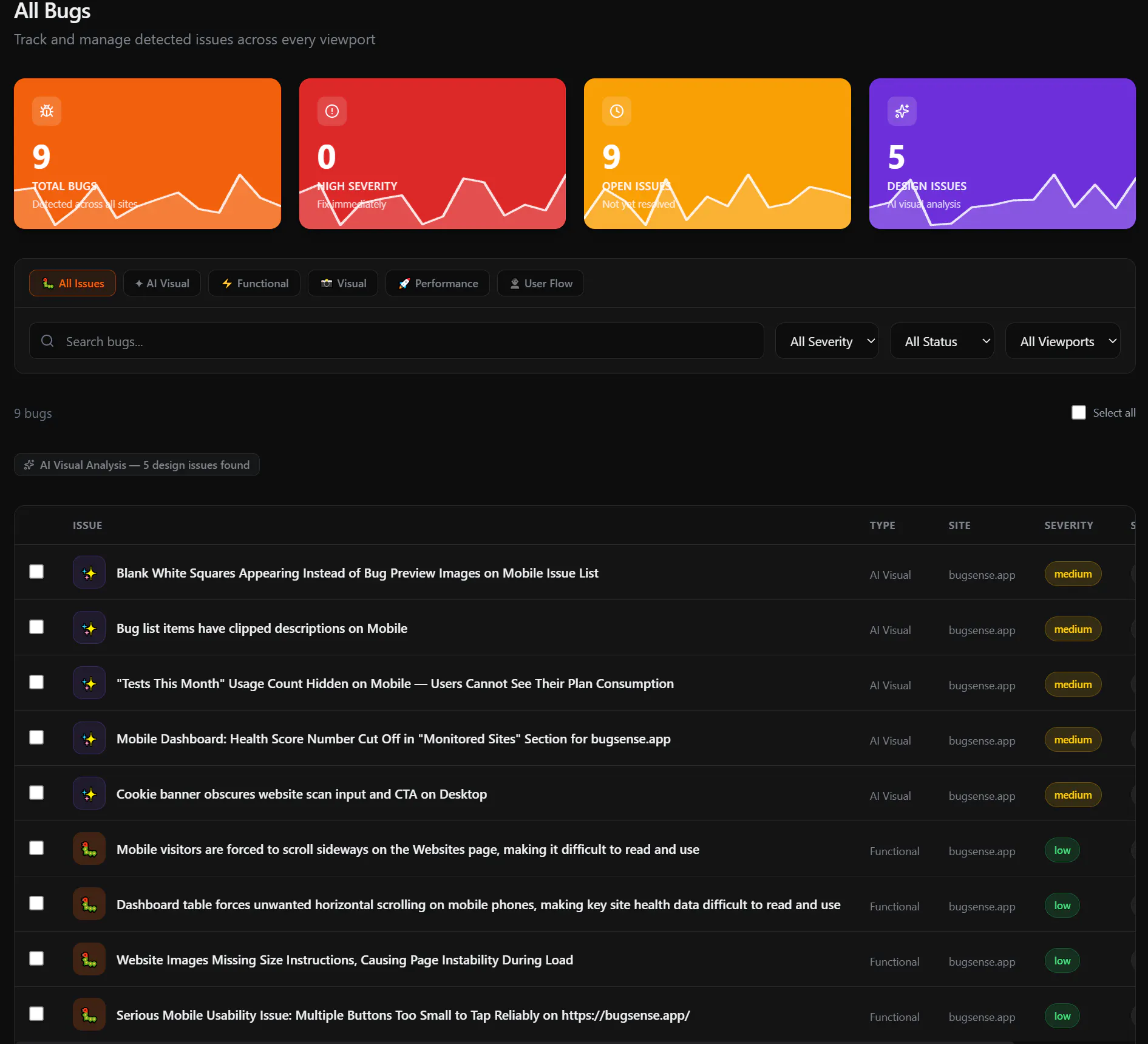Switch to the AI Visual tab

pos(162,283)
